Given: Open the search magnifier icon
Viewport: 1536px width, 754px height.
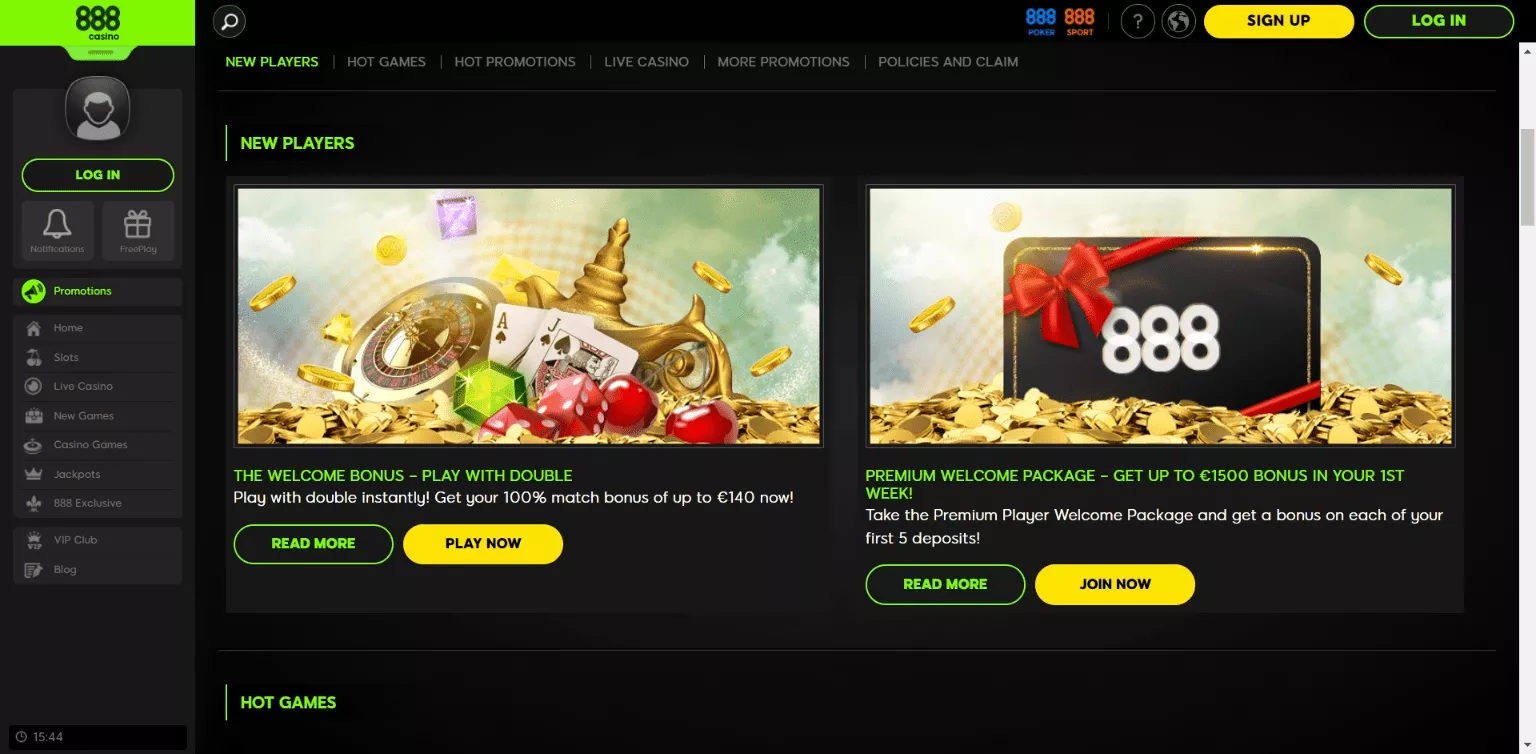Looking at the screenshot, I should pos(230,21).
